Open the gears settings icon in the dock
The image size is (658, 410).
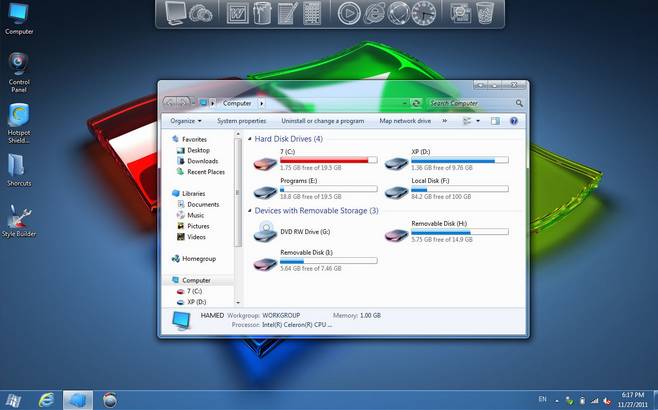(201, 13)
